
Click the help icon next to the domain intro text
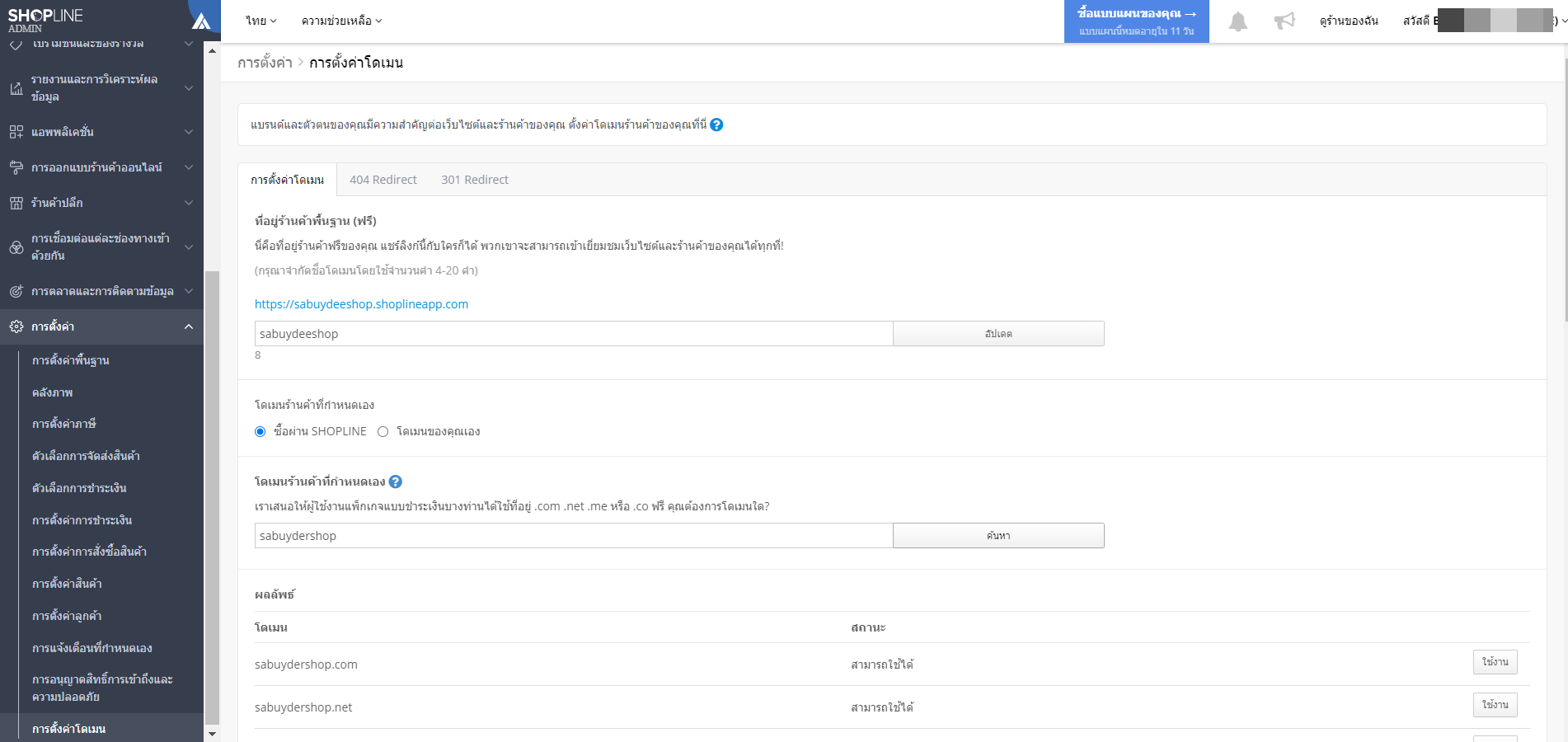(716, 124)
